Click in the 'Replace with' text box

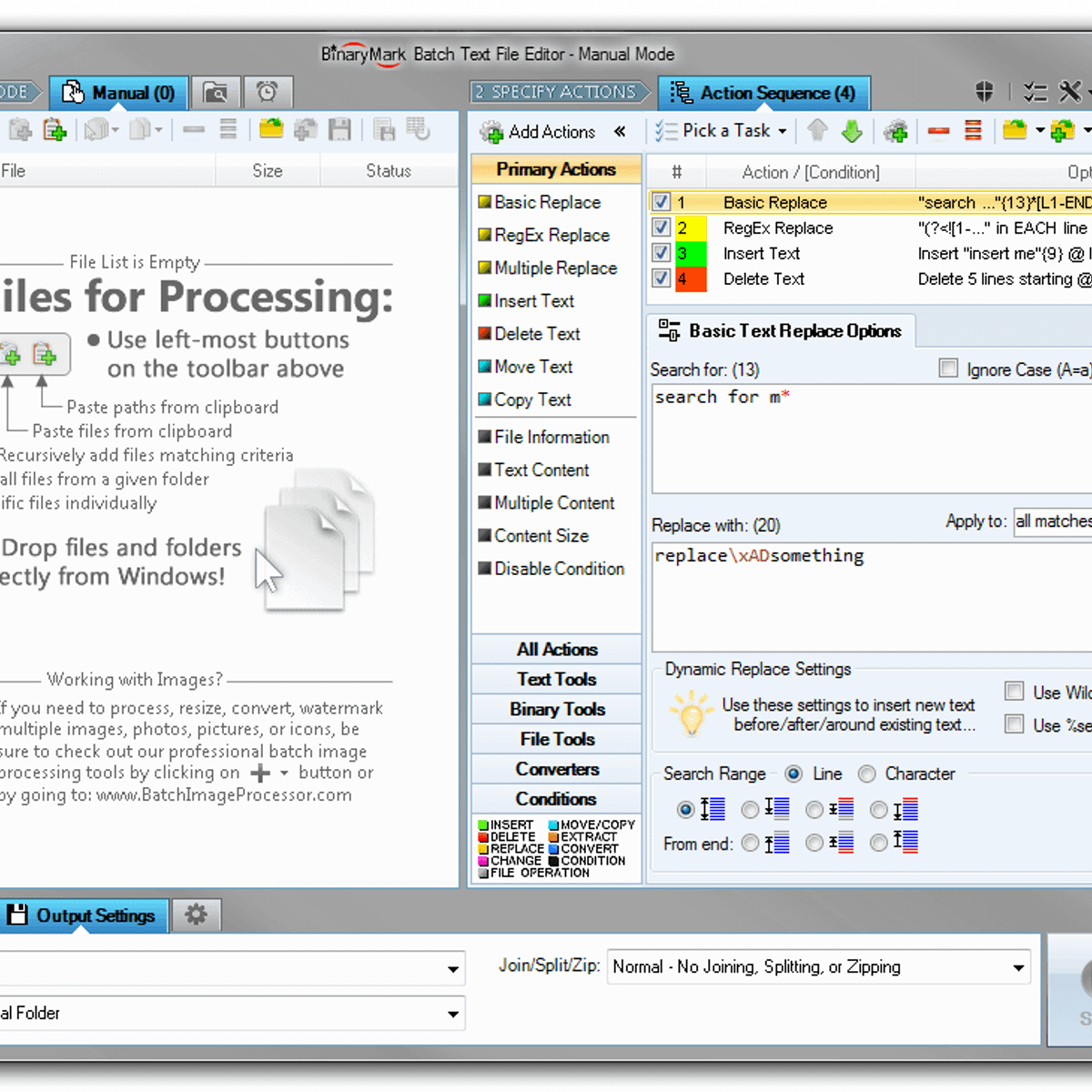[872, 596]
